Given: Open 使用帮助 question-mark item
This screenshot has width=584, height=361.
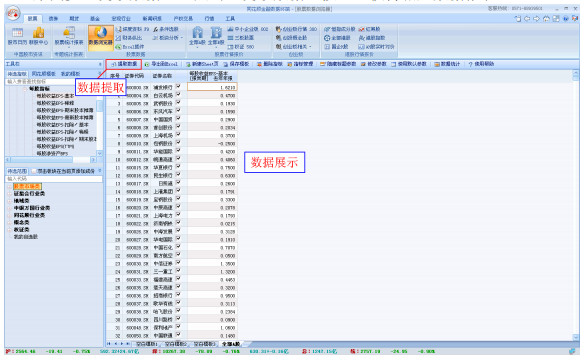Looking at the screenshot, I should click(481, 64).
